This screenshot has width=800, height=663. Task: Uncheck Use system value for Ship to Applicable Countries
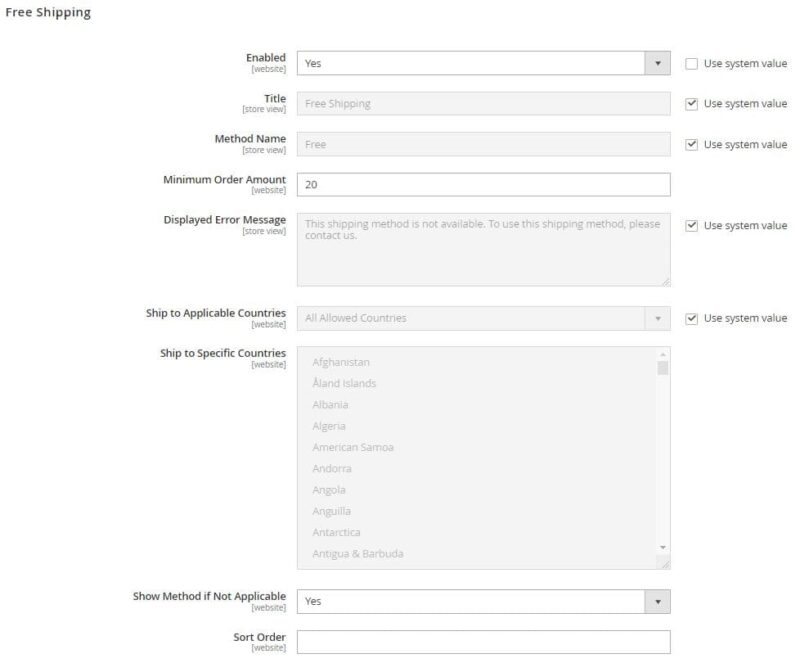click(x=691, y=318)
